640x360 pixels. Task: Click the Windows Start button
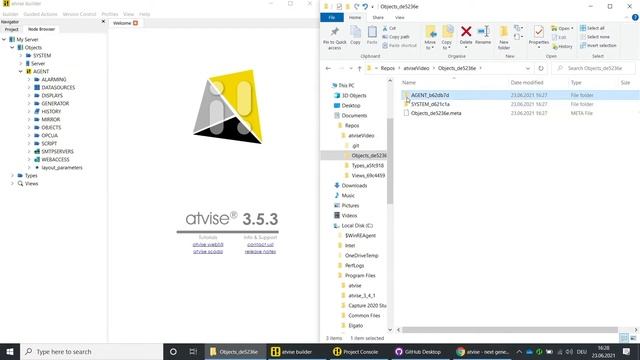(10, 351)
